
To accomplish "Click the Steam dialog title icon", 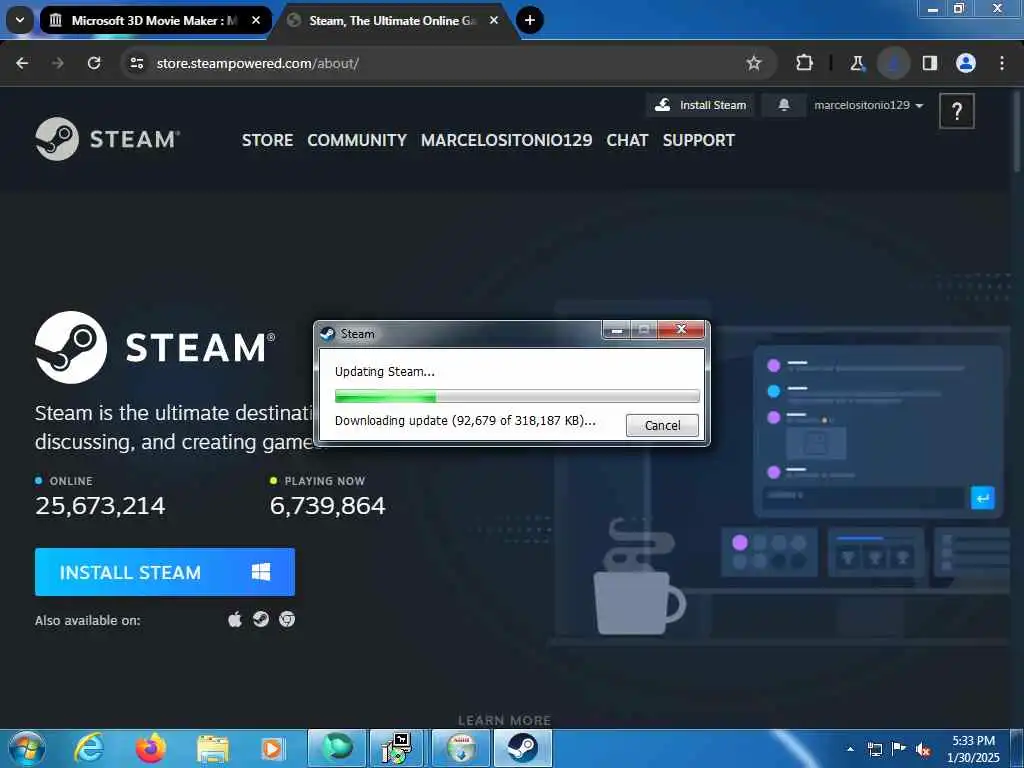I will [x=327, y=334].
